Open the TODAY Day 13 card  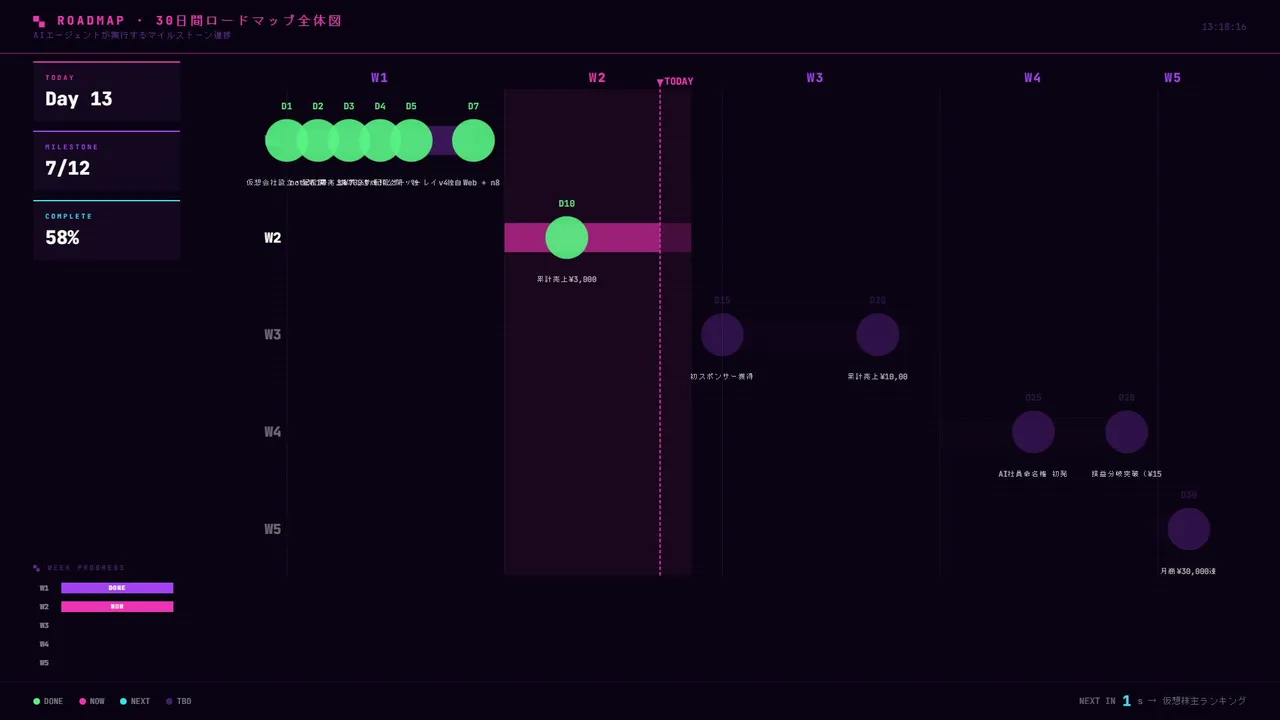tap(107, 91)
